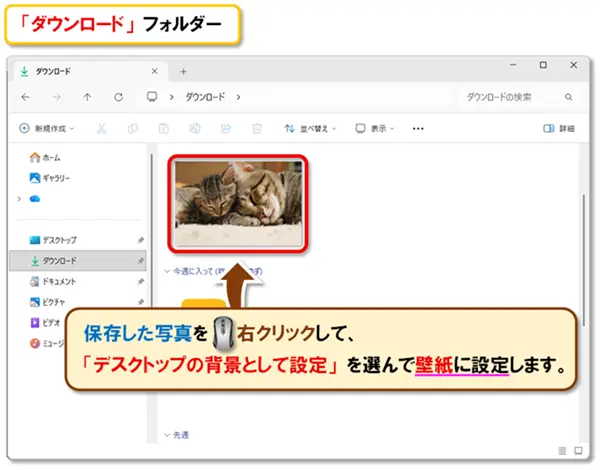Open the 新規作成 dropdown
600x470 pixels.
(x=51, y=129)
